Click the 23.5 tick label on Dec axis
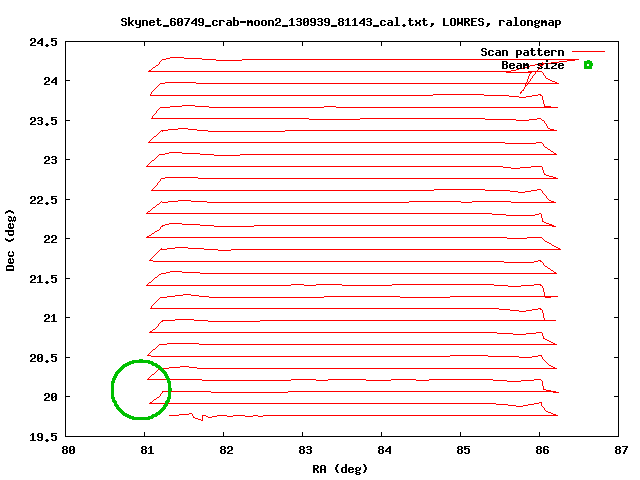Screen dimensions: 640x480 (x=43, y=121)
